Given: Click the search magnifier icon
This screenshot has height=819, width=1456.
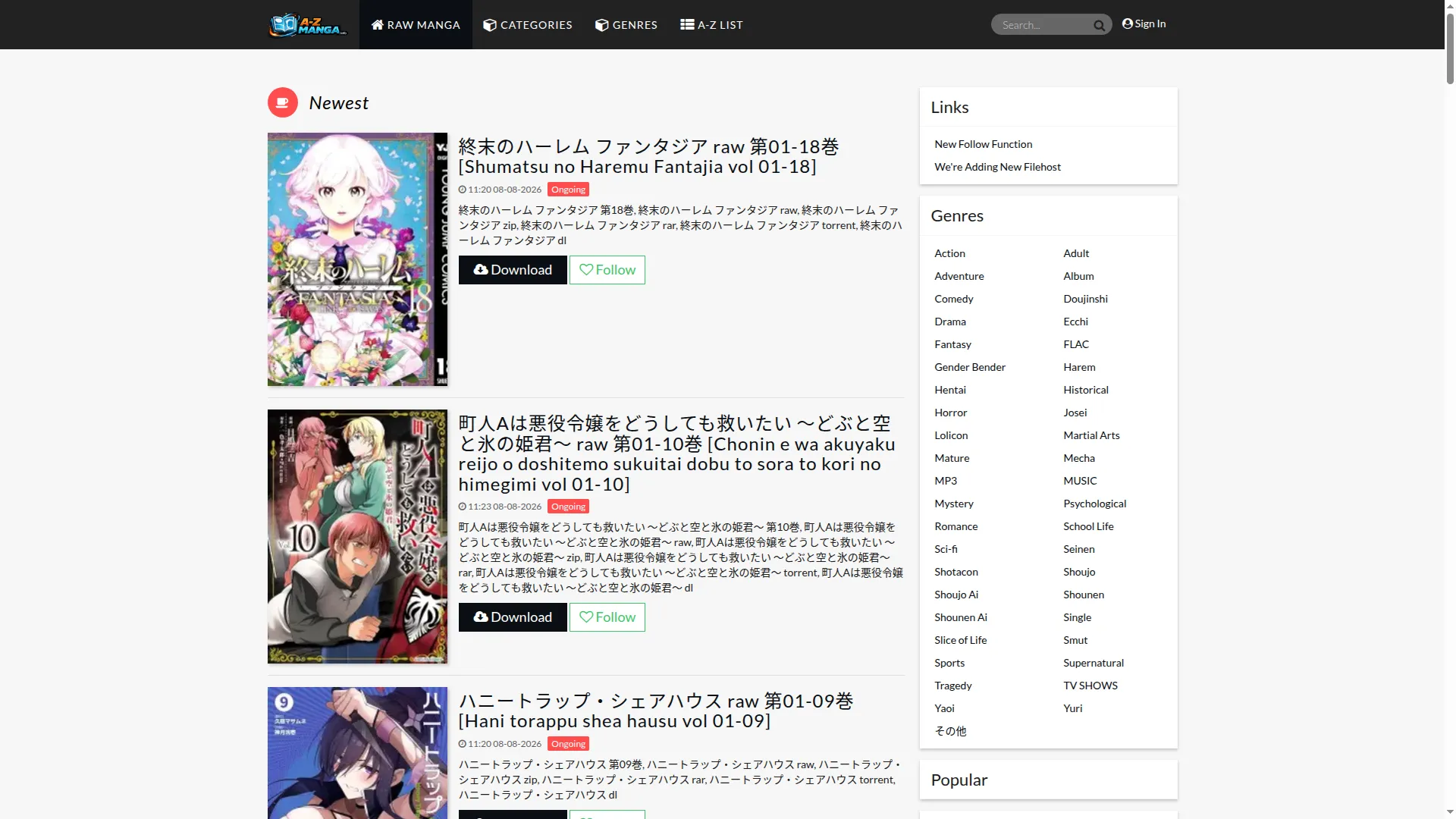Looking at the screenshot, I should point(1099,26).
